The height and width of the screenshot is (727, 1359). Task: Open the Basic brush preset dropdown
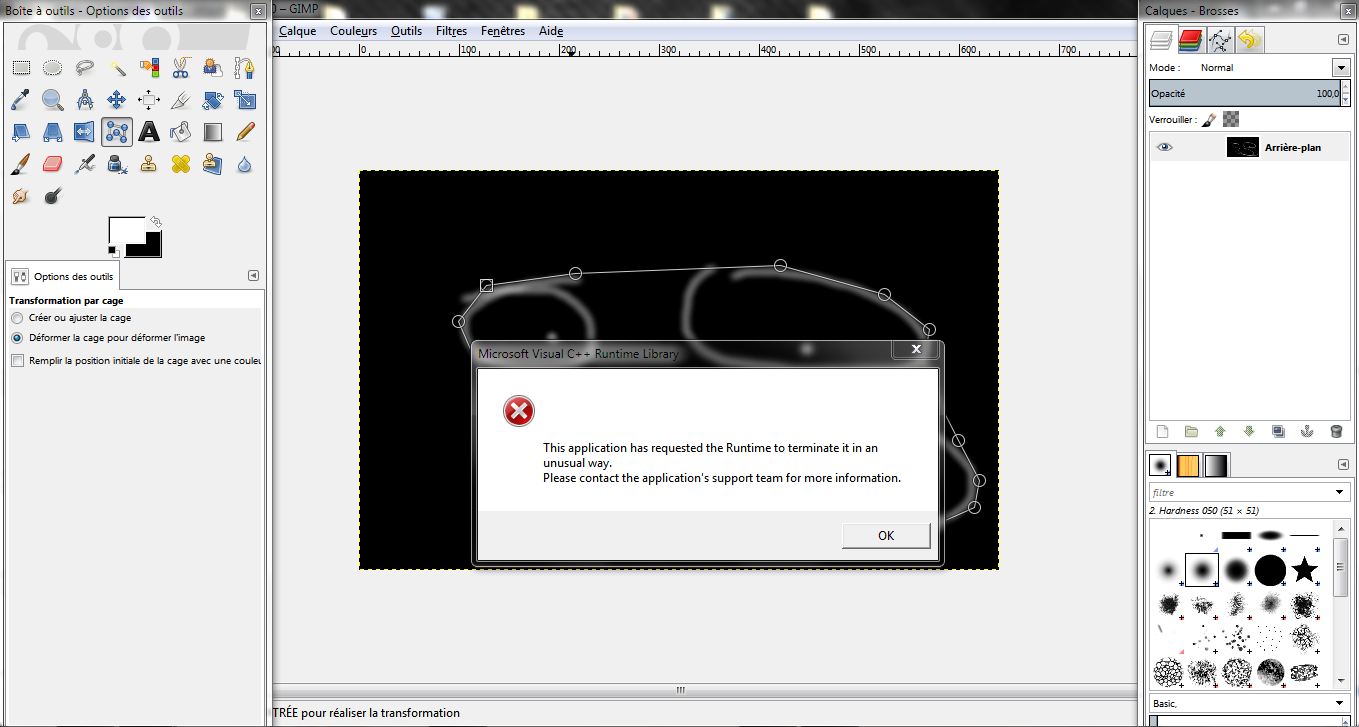1341,704
